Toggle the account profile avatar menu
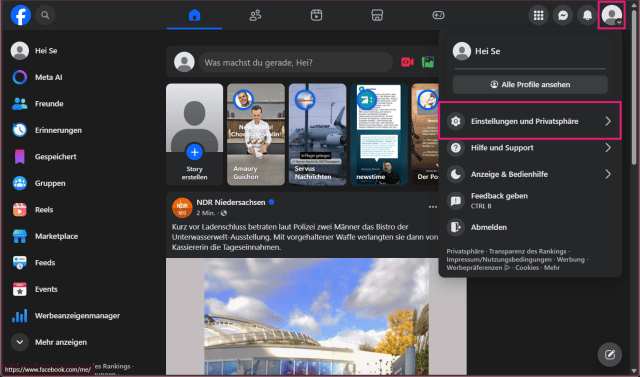Screen dimensions: 640x377 click(x=611, y=15)
